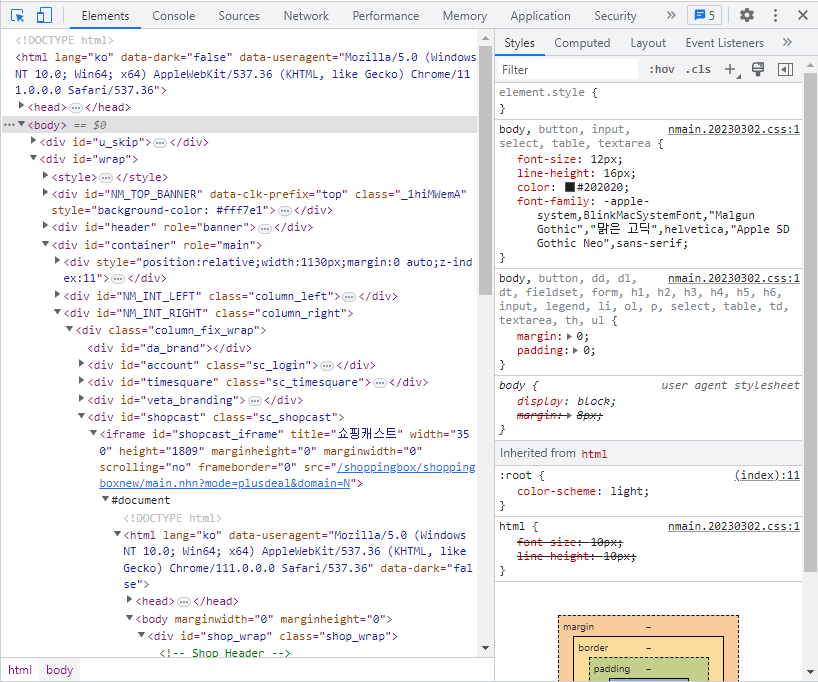The image size is (818, 682).
Task: Select the Styles sidebar tab
Action: tap(519, 43)
